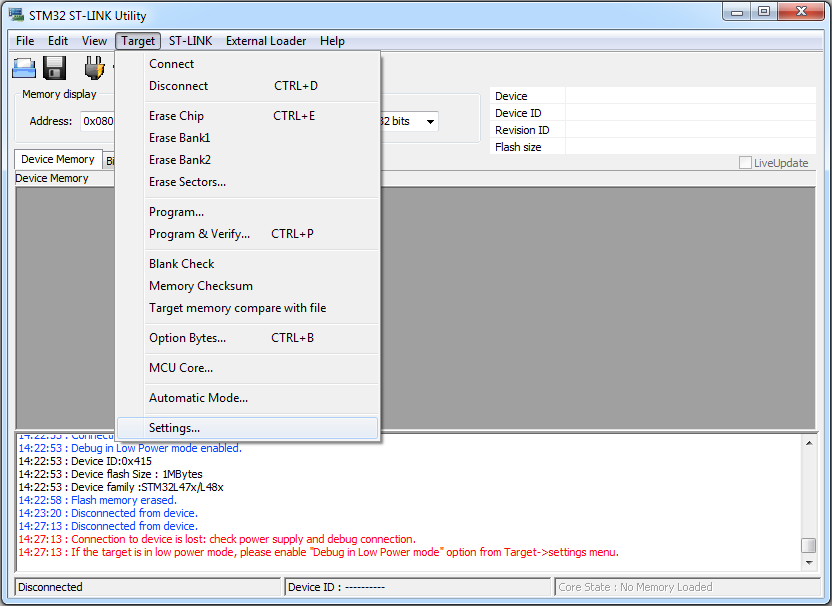Click the 'Device family :STM32L47x/L48x' log line
Screen dimensions: 832x606
click(121, 487)
